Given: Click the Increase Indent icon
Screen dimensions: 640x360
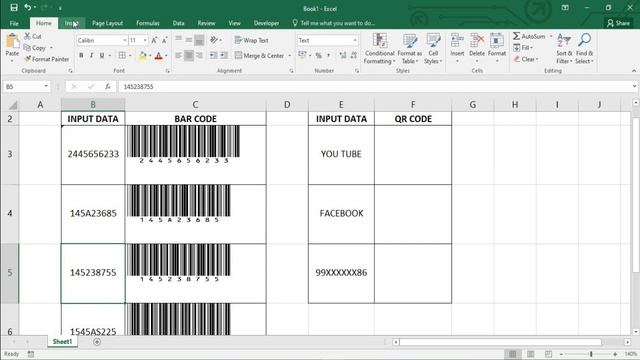Looking at the screenshot, I should click(224, 55).
